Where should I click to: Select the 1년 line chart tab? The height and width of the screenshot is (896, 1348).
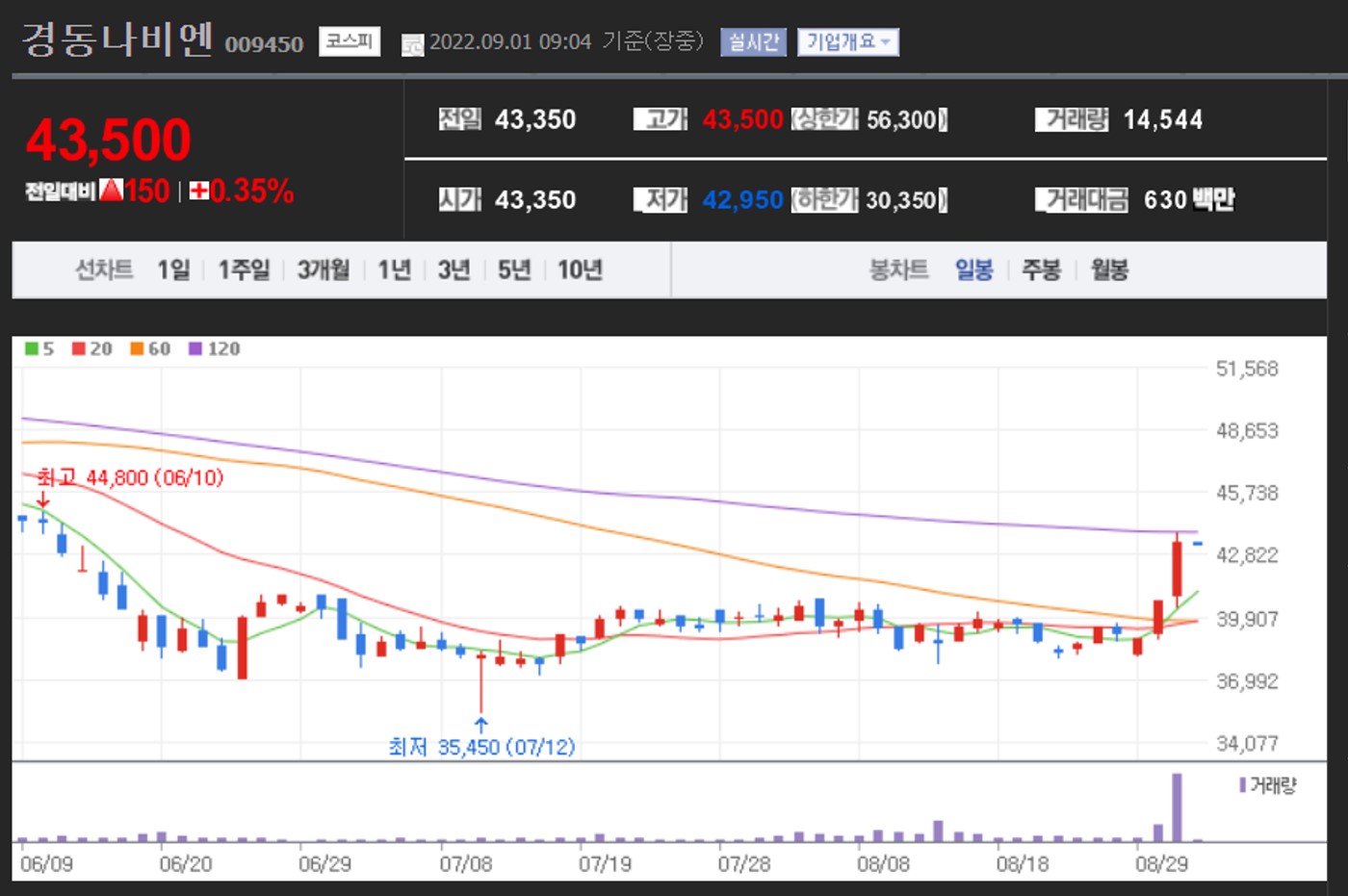tap(395, 270)
